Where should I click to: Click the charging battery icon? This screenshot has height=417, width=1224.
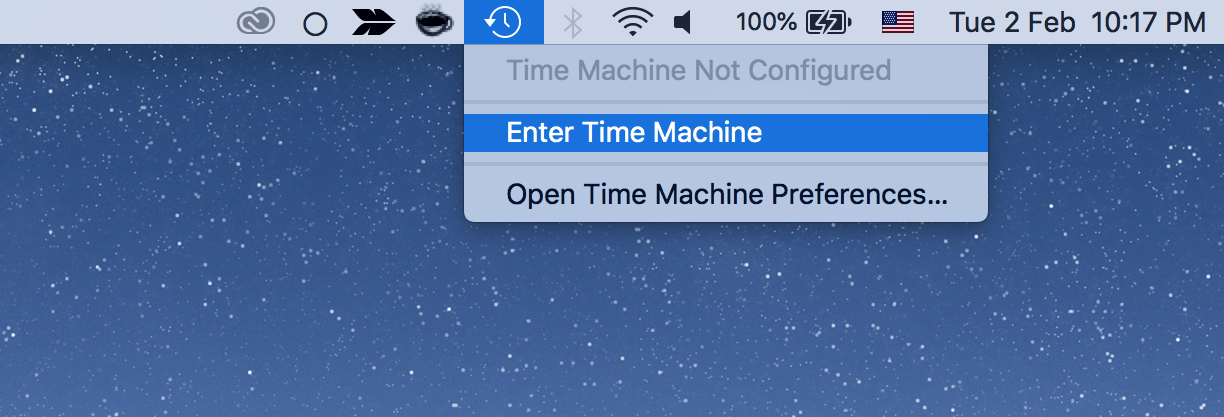828,22
